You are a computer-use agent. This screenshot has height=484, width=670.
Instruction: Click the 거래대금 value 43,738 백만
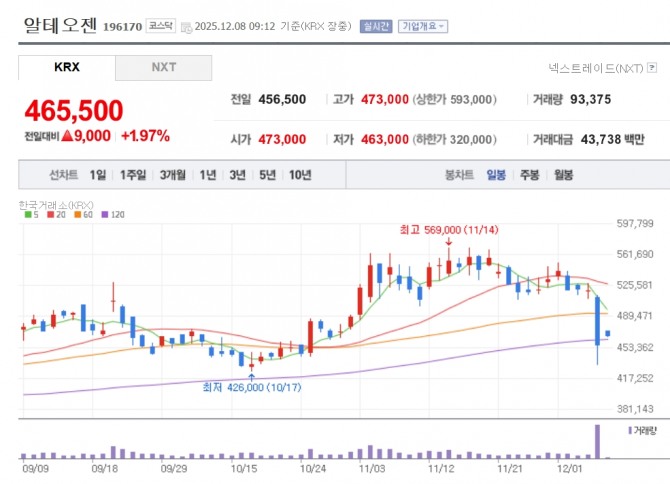coord(612,139)
